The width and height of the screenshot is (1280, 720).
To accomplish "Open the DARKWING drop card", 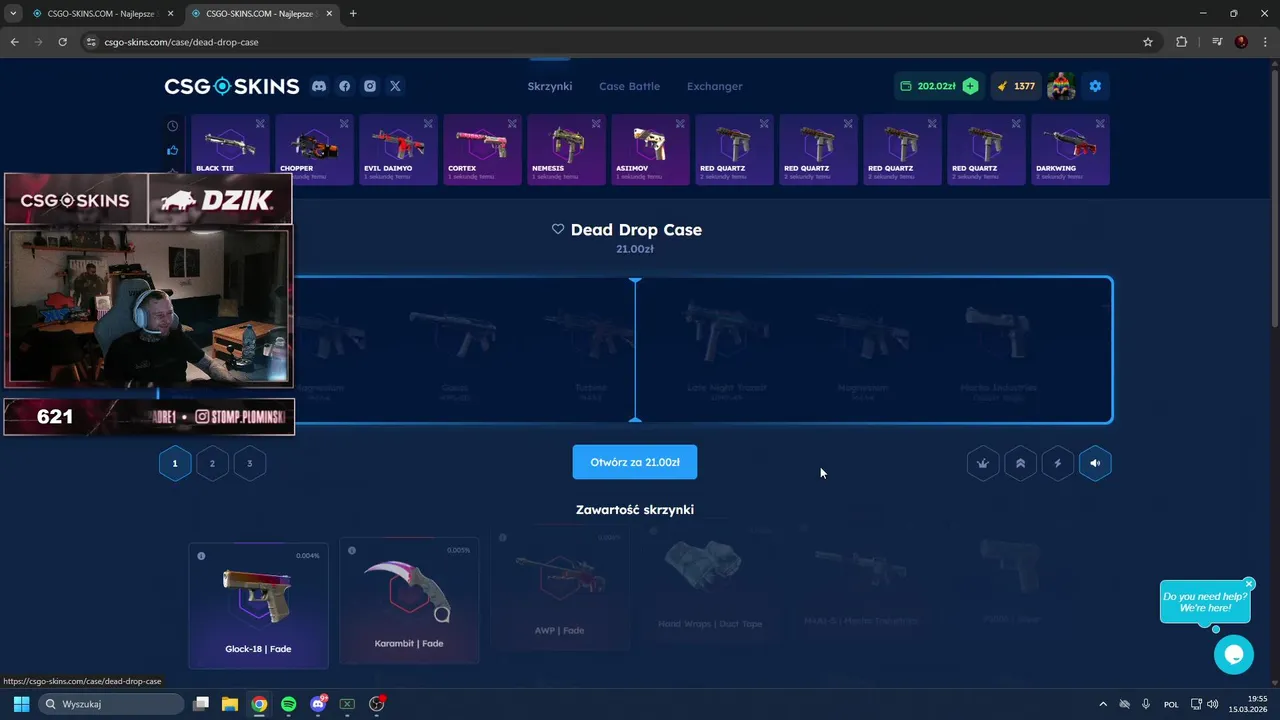I will (1070, 150).
